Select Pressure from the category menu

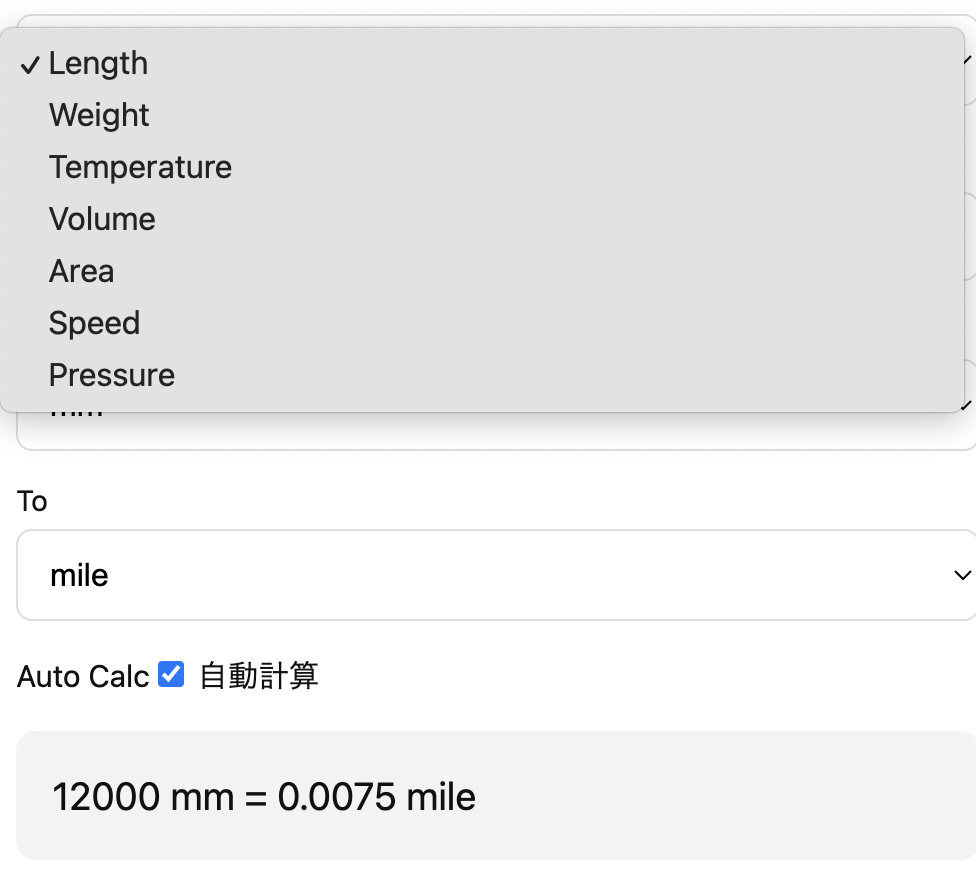pos(111,374)
